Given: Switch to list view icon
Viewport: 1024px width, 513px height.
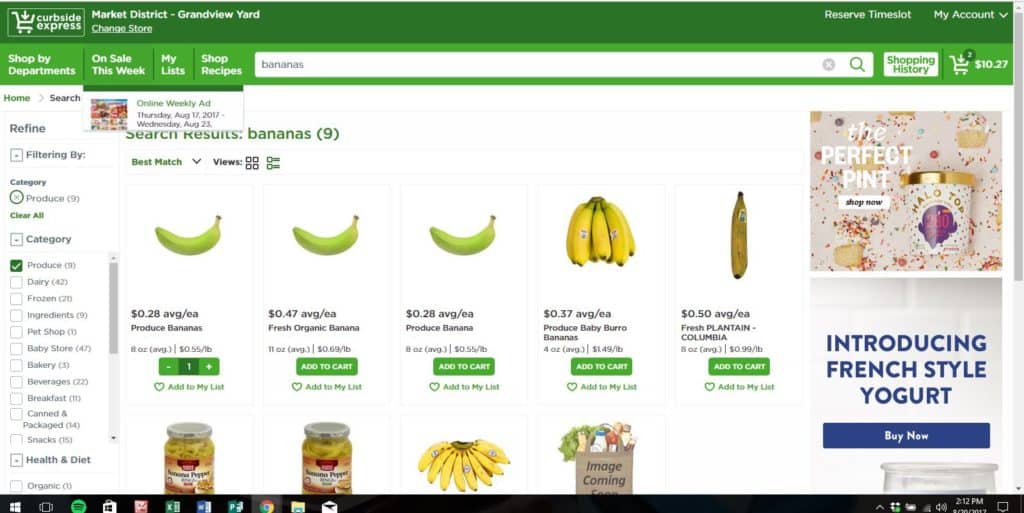Looking at the screenshot, I should tap(273, 163).
